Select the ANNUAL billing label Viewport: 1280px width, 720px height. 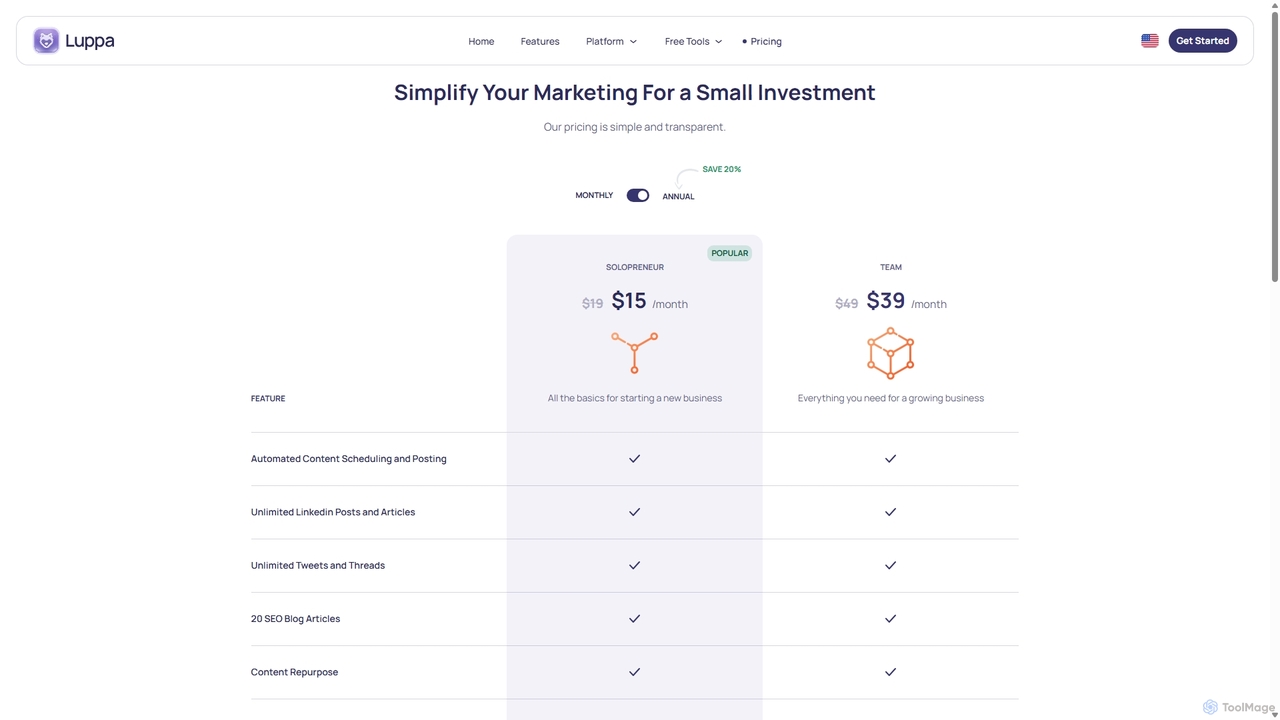[x=678, y=197]
